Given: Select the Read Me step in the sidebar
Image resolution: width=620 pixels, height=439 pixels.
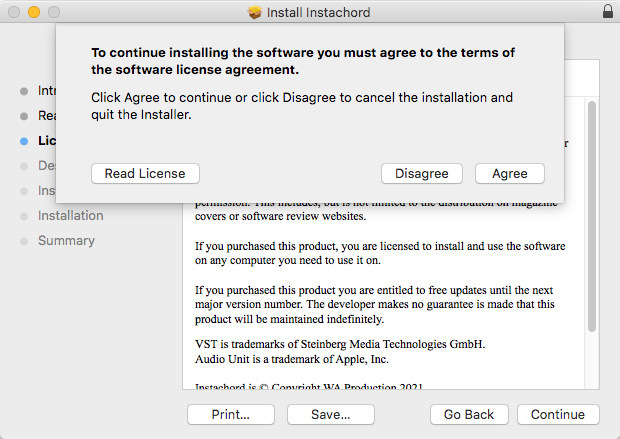Looking at the screenshot, I should pos(45,115).
